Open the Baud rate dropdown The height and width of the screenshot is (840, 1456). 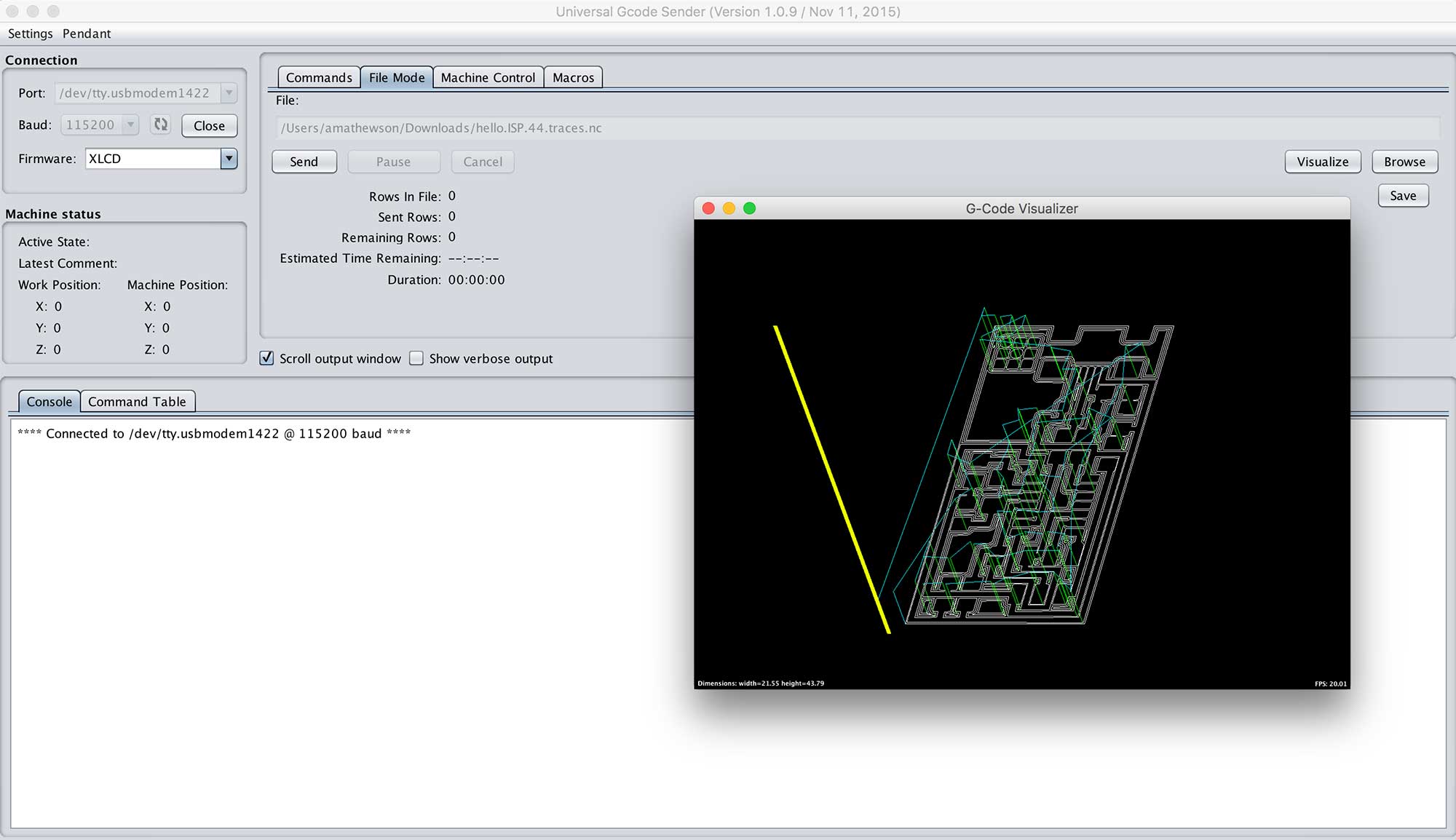coord(130,125)
